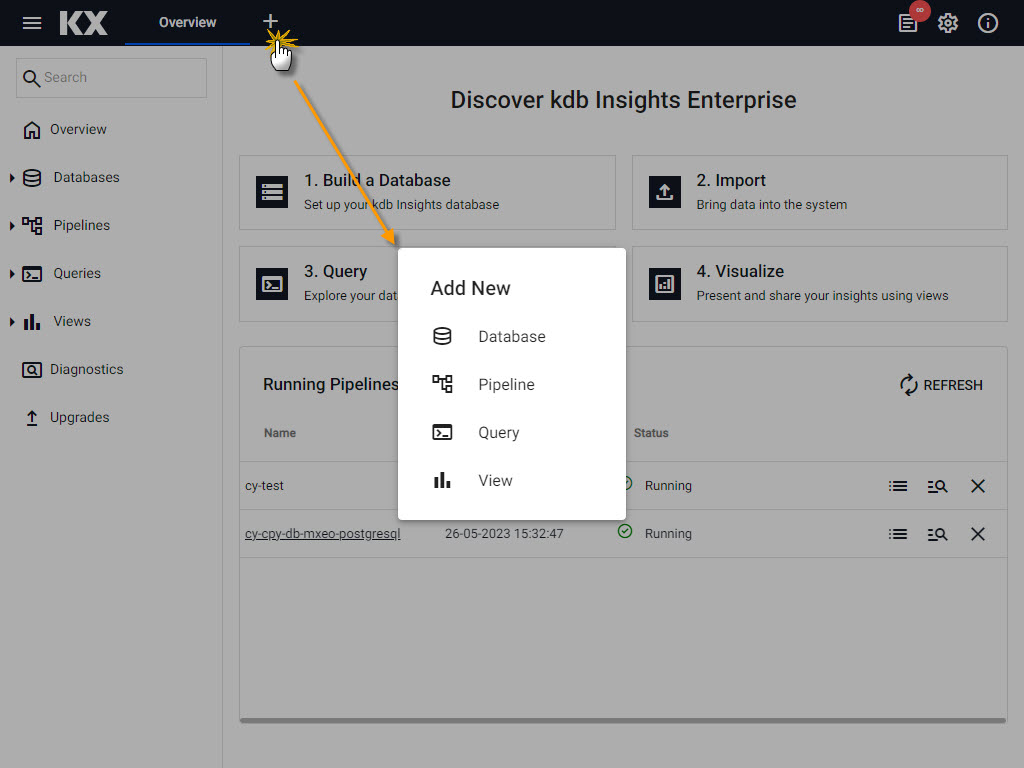Click the Build a Database card icon
1024x768 pixels.
272,192
